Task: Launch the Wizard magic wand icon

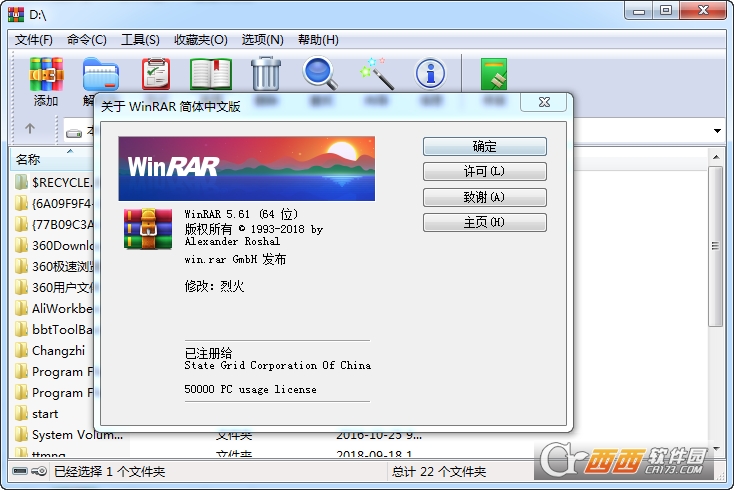Action: (x=376, y=75)
